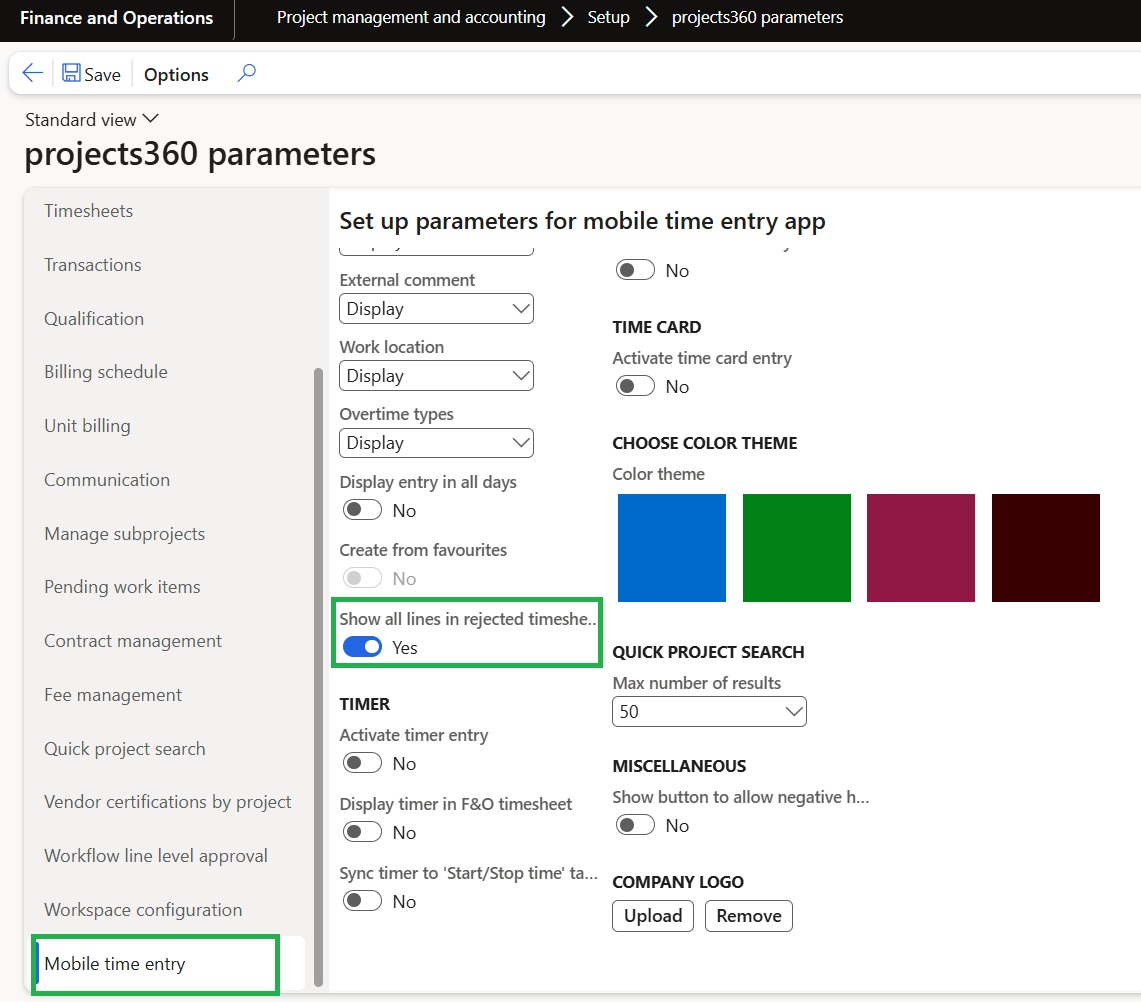The image size is (1141, 1002).
Task: Choose the green color theme
Action: (796, 548)
